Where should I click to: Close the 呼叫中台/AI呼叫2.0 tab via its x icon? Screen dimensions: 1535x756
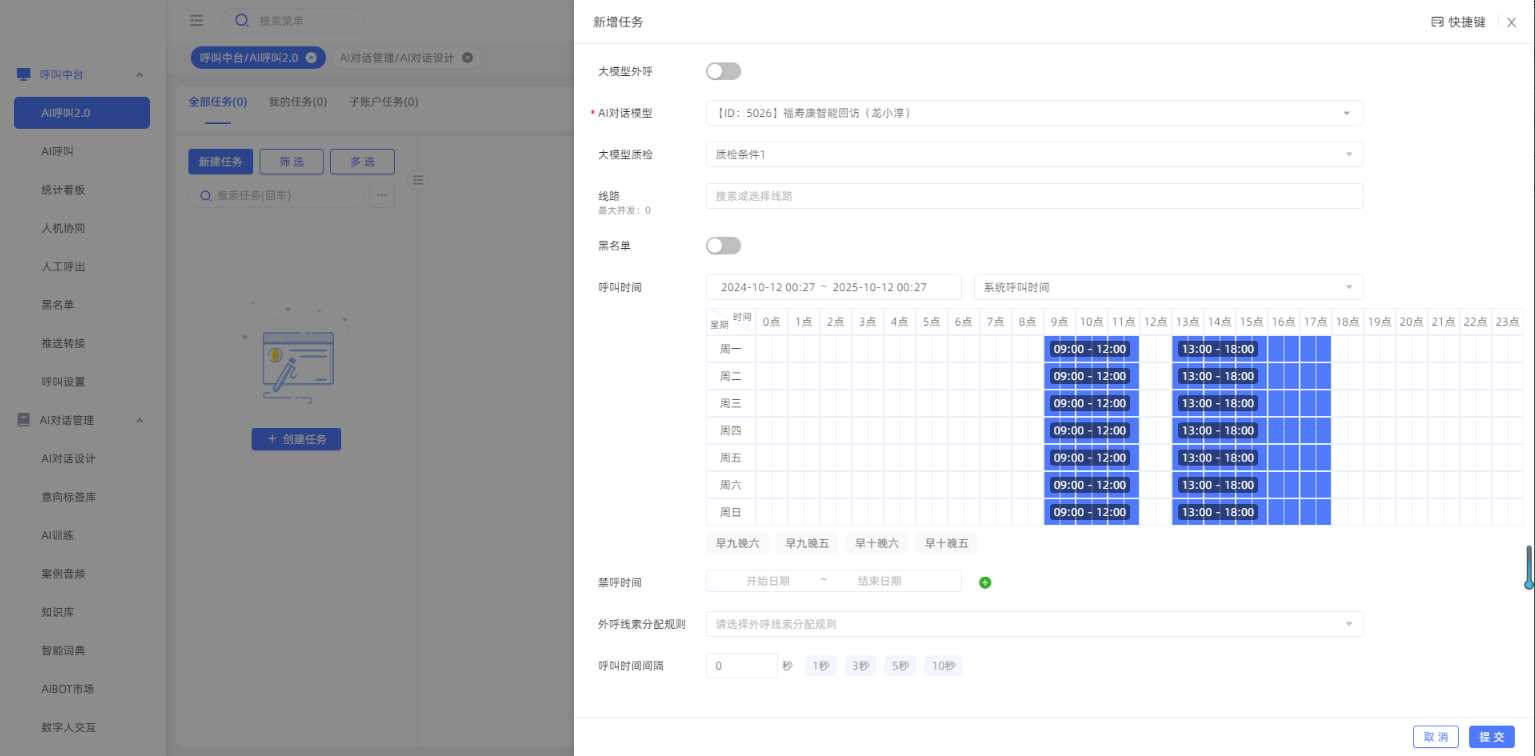[311, 58]
